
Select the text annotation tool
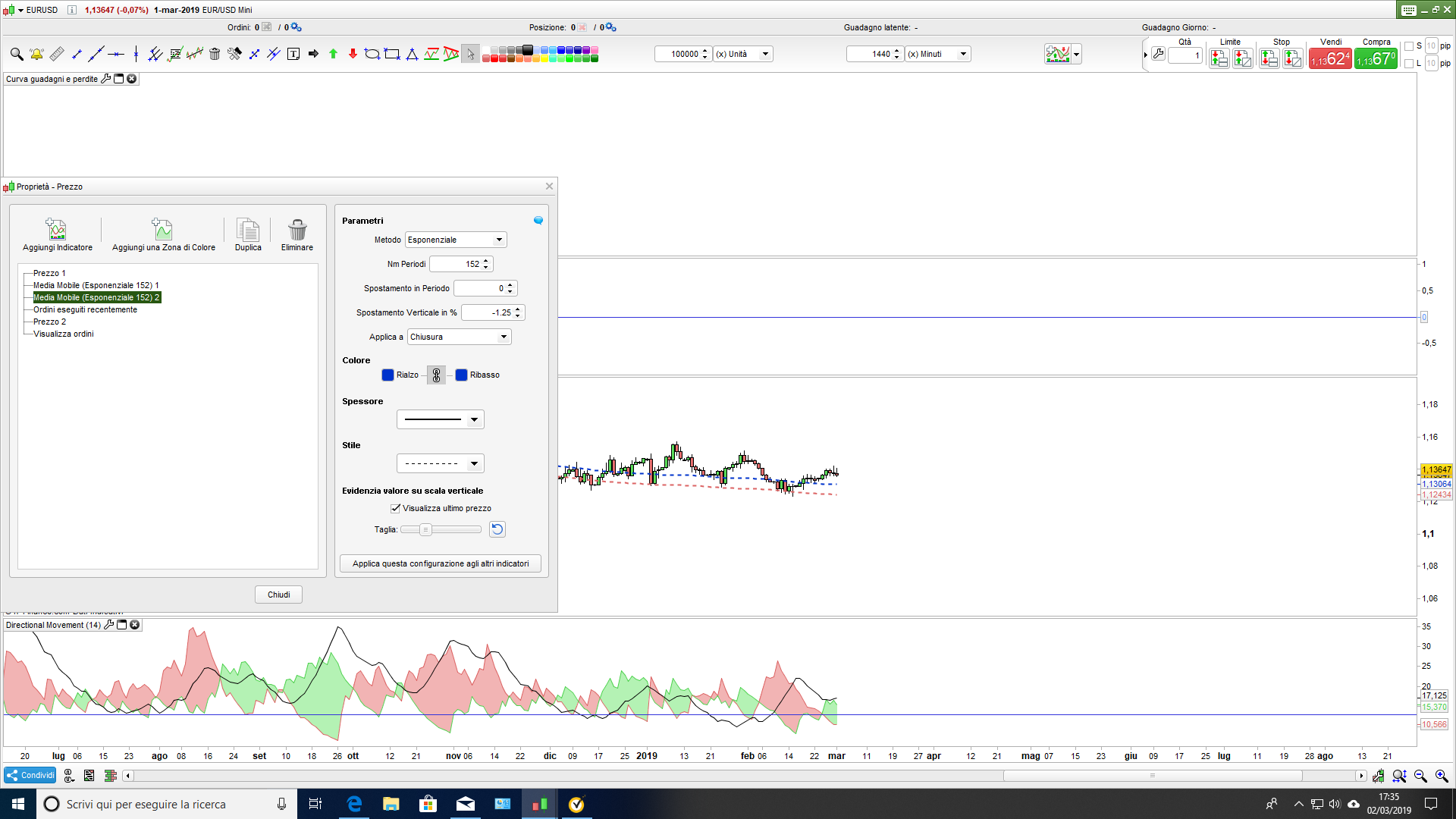click(x=293, y=54)
